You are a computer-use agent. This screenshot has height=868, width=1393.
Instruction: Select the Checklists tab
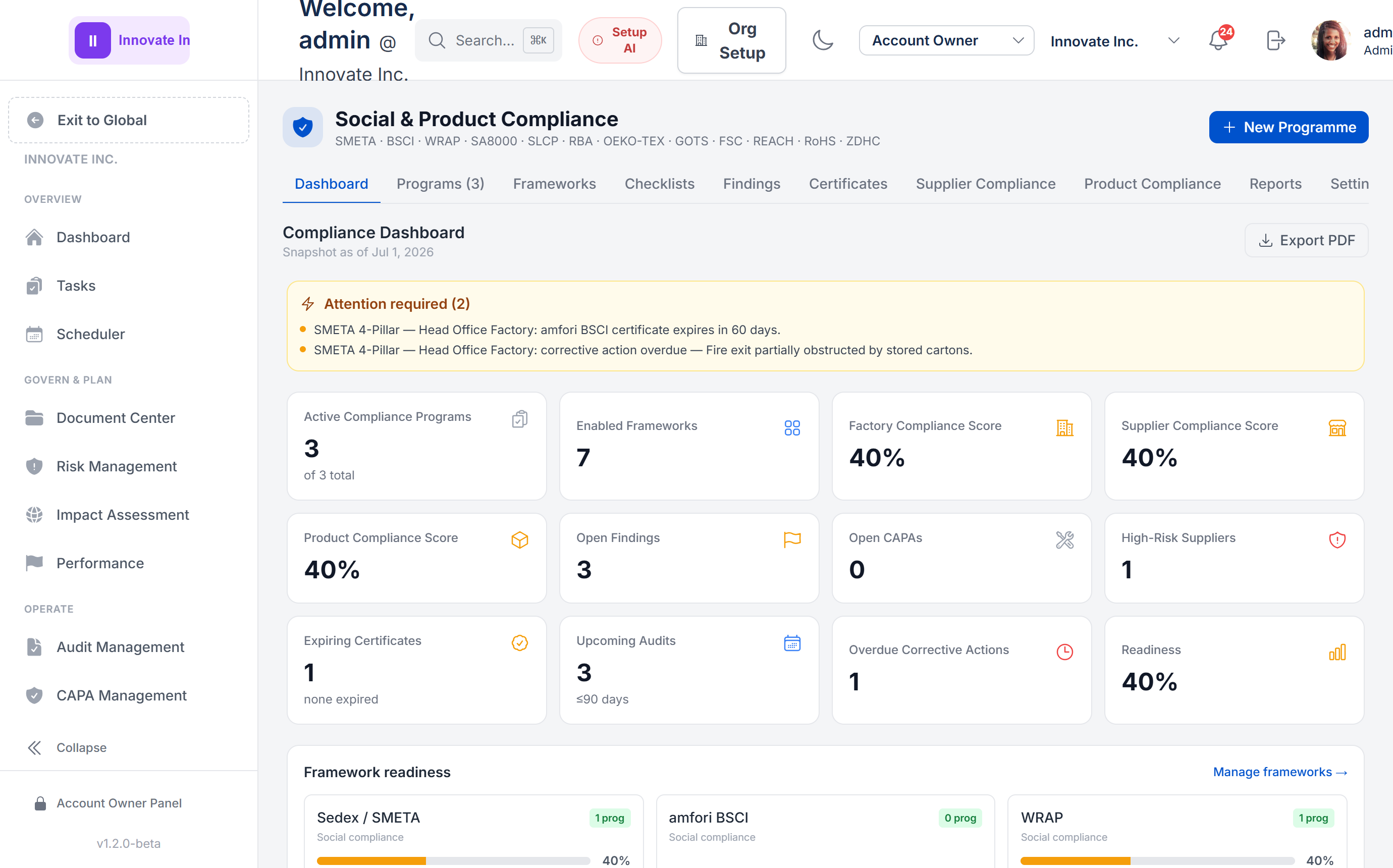pyautogui.click(x=660, y=184)
